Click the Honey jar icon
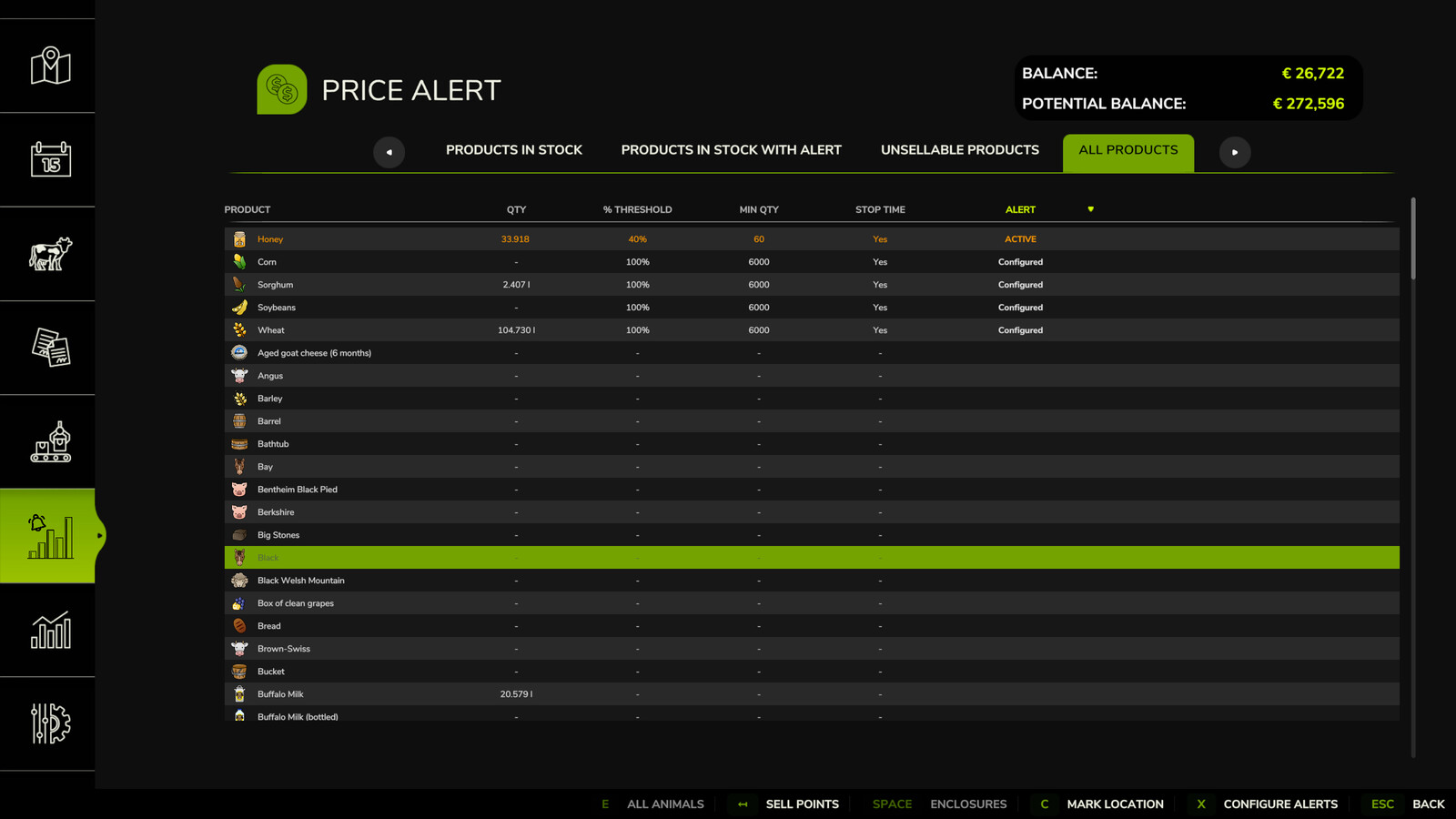The width and height of the screenshot is (1456, 819). (x=239, y=239)
